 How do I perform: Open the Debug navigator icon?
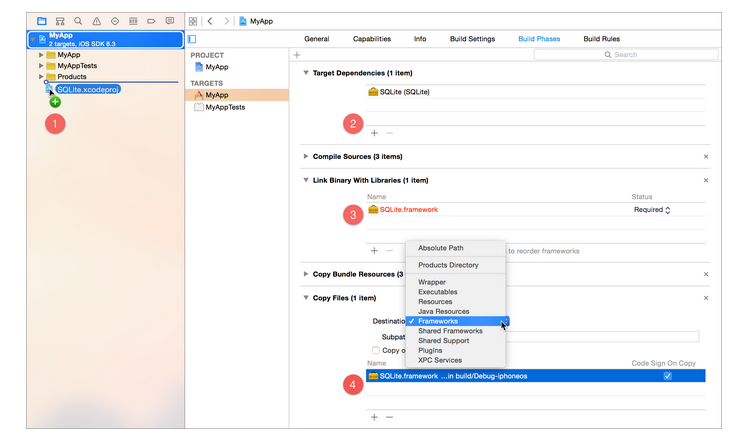click(133, 21)
